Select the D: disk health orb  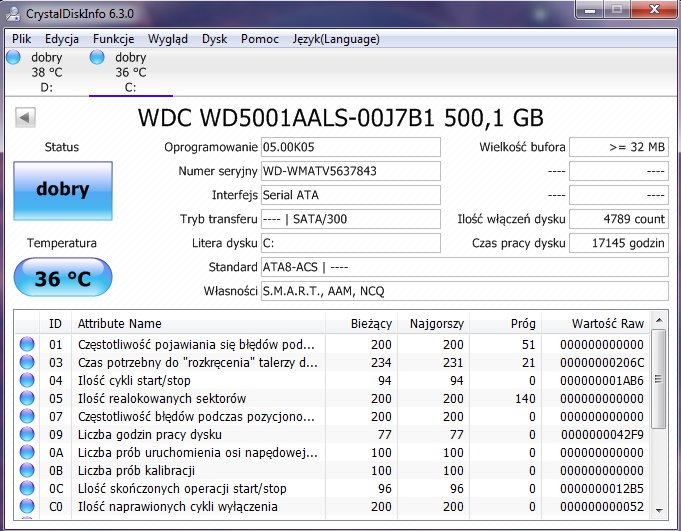coord(13,57)
